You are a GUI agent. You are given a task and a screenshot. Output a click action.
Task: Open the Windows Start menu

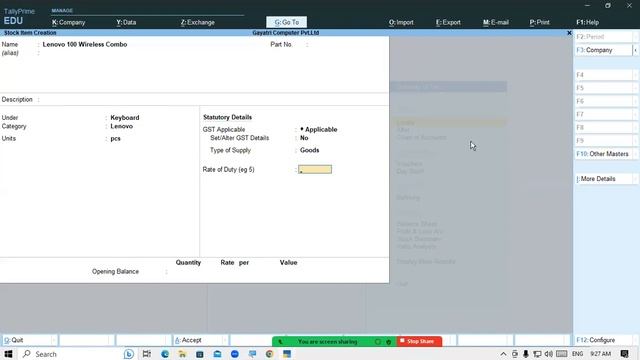(8, 354)
